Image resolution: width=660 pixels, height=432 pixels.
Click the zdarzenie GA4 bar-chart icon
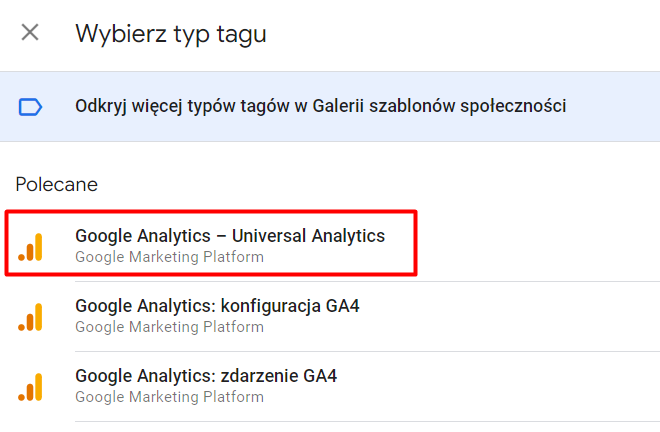click(x=30, y=387)
